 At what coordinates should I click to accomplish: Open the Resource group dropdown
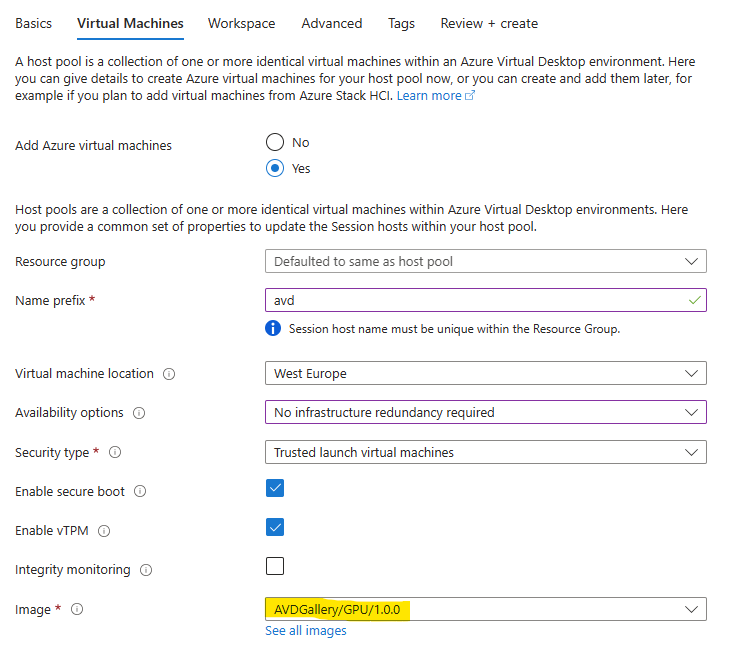click(x=485, y=261)
